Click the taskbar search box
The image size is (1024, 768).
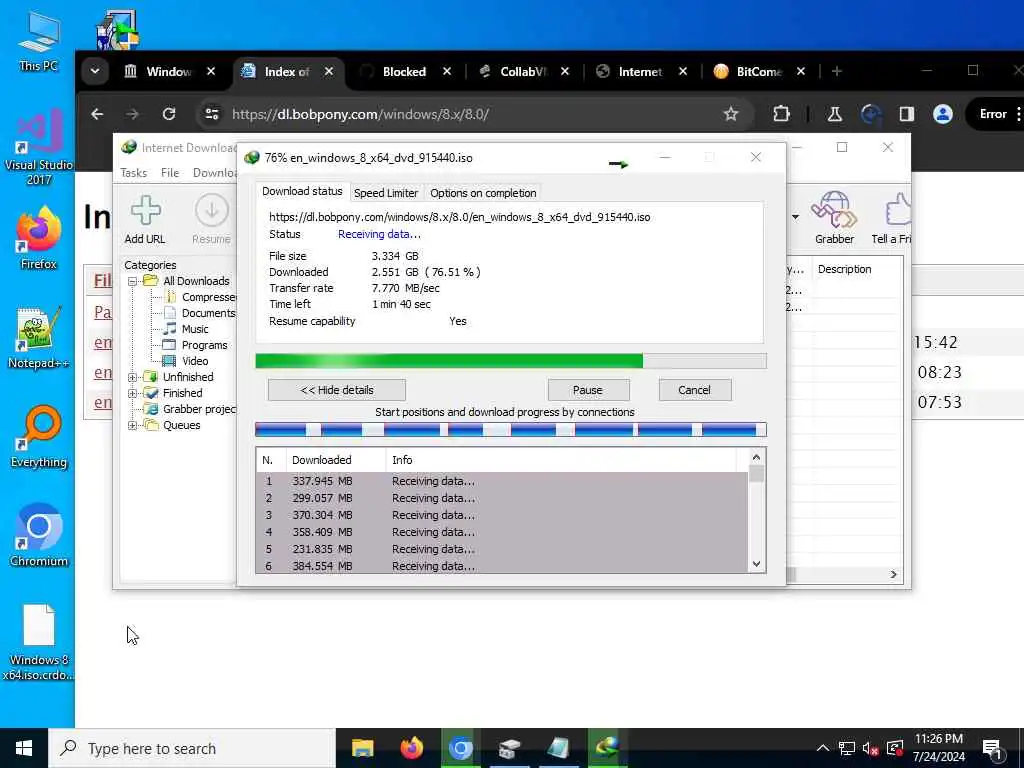[x=192, y=748]
